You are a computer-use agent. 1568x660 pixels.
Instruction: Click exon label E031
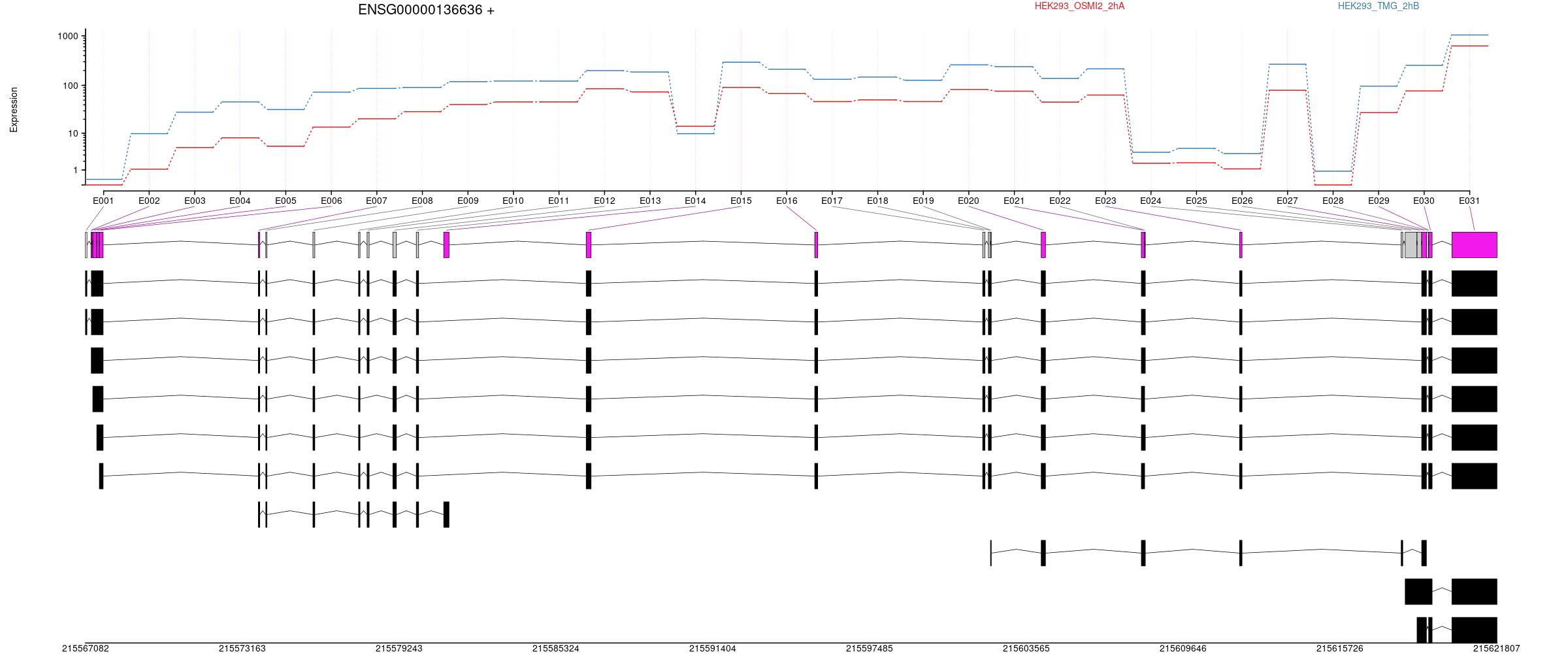(x=1469, y=201)
